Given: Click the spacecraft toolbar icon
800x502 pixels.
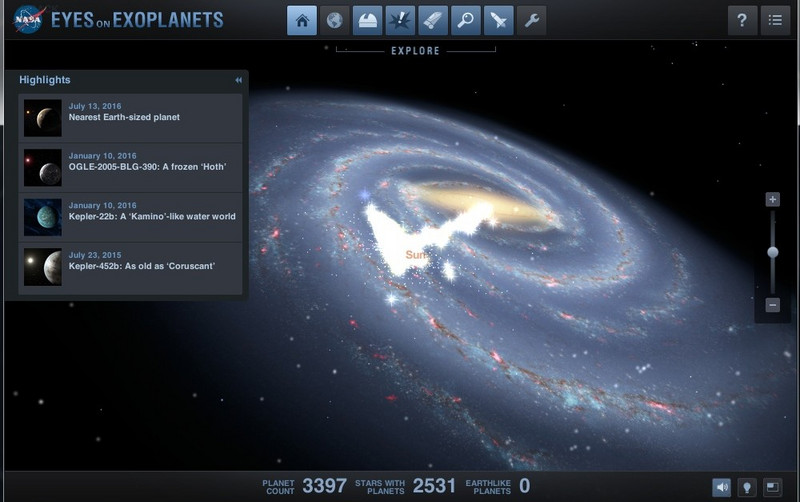Looking at the screenshot, I should point(498,20).
